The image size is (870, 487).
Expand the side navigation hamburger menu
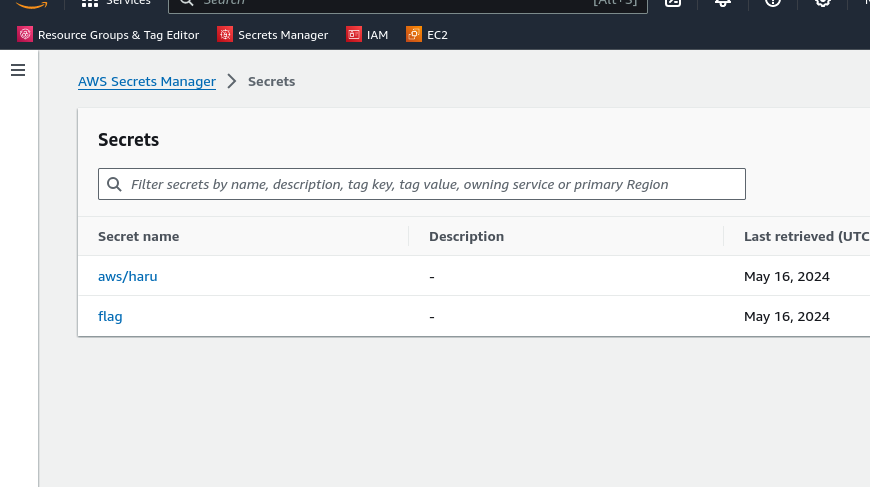(17, 70)
